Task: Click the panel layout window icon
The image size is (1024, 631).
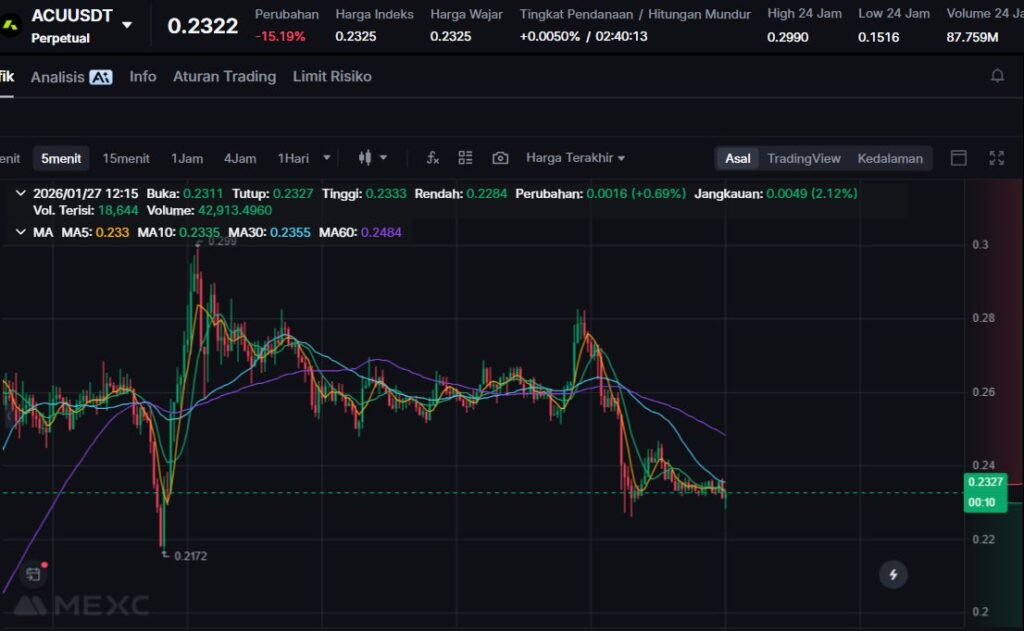Action: click(958, 158)
